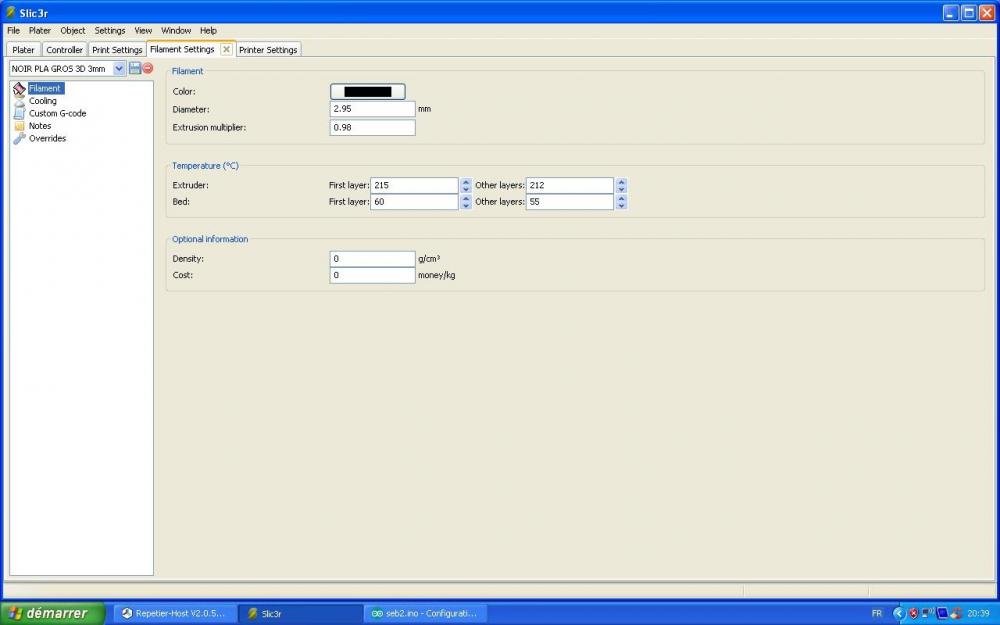
Task: Edit Extruder first layer temperature
Action: (414, 186)
